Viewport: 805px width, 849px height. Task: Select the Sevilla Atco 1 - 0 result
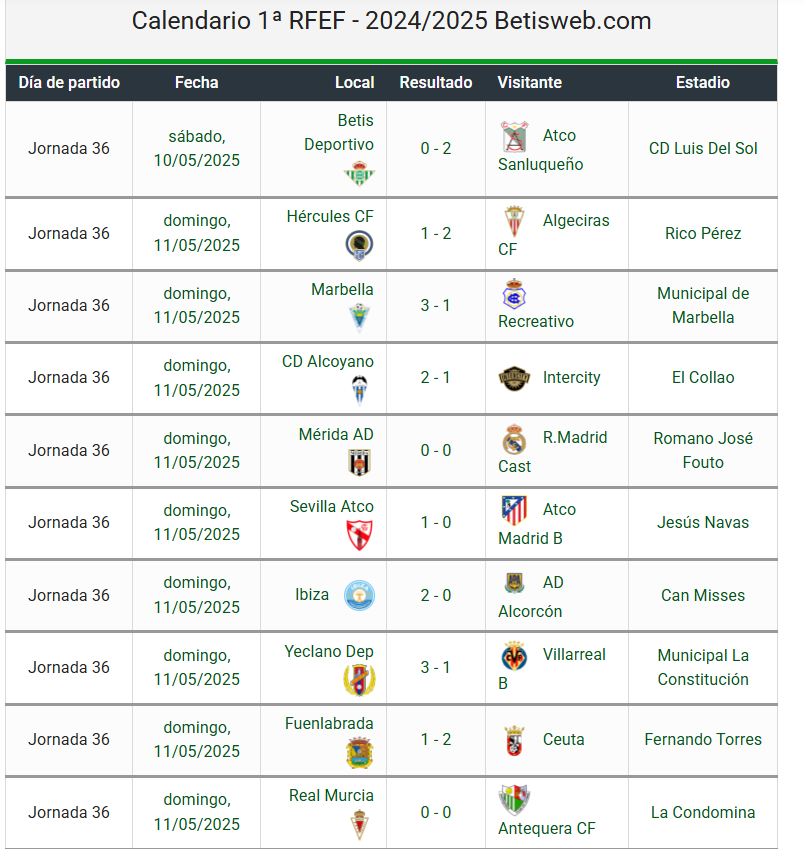tap(436, 523)
